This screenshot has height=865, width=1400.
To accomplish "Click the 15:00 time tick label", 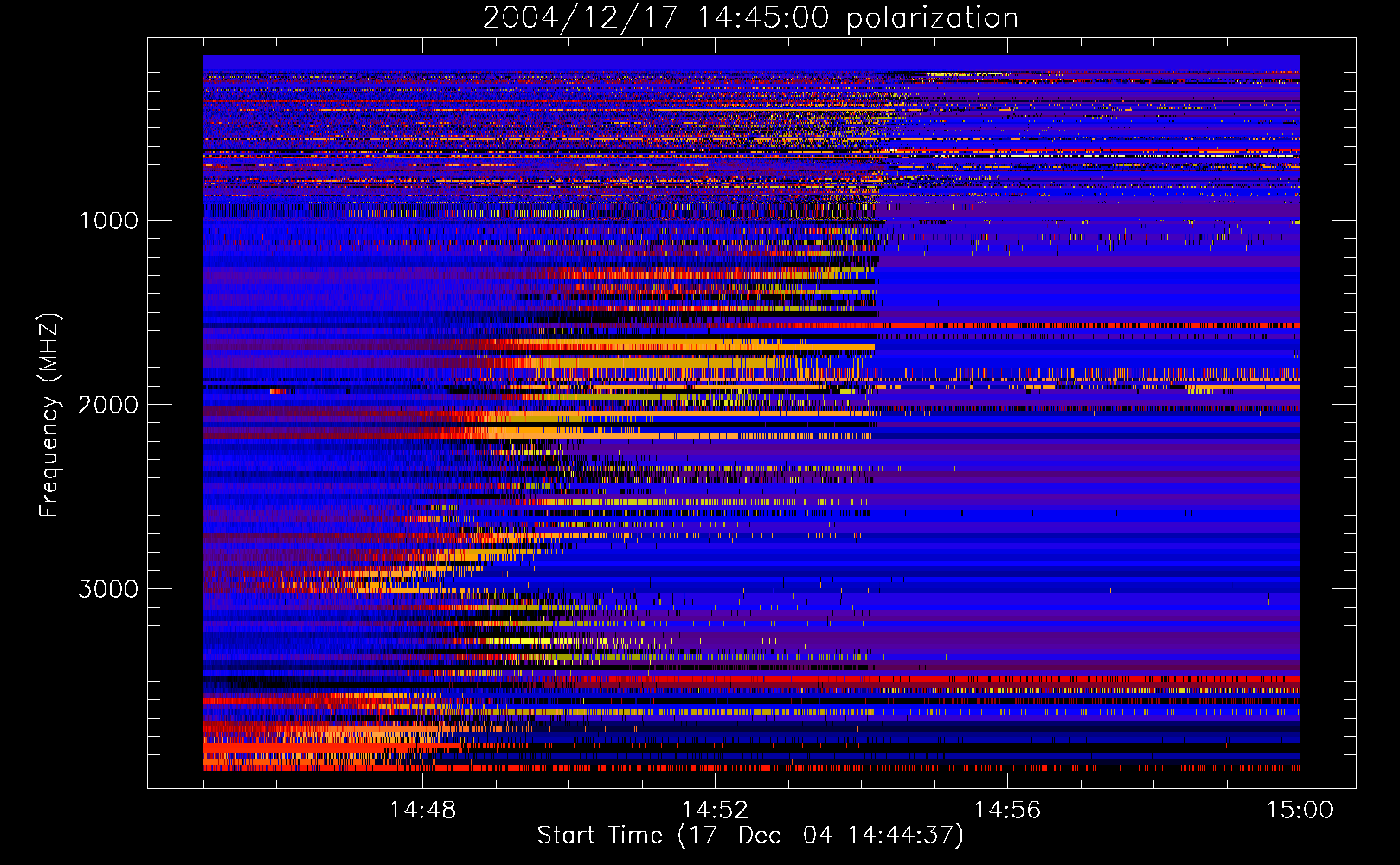I will (x=1300, y=811).
